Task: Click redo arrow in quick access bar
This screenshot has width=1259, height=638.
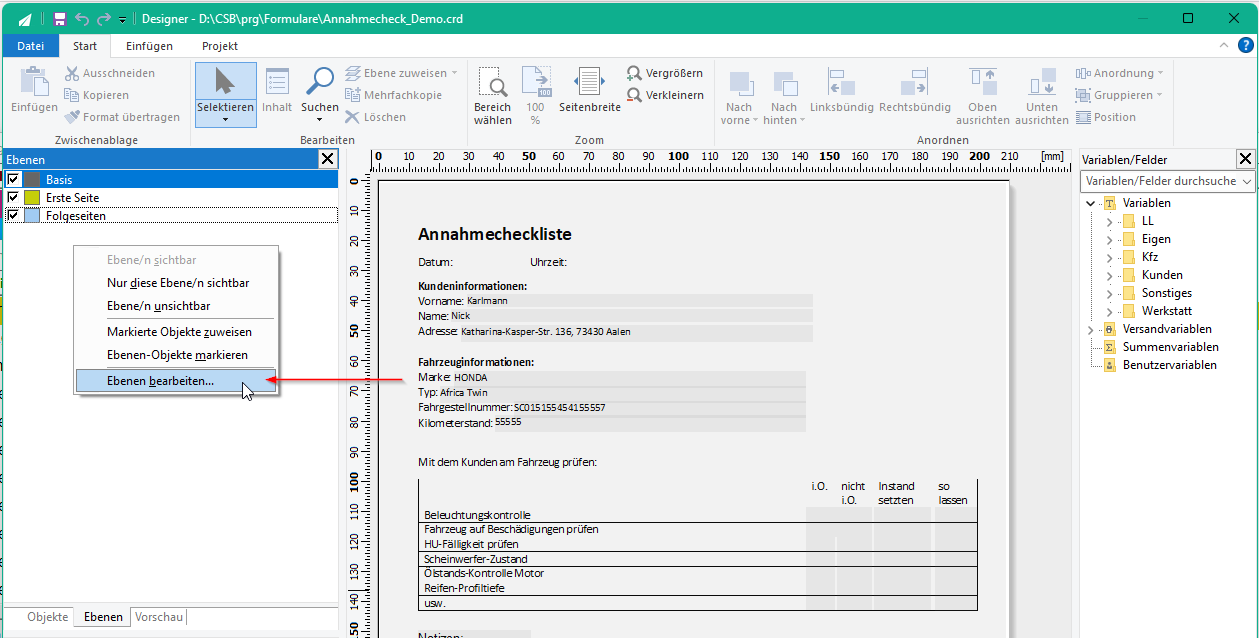Action: click(x=104, y=19)
